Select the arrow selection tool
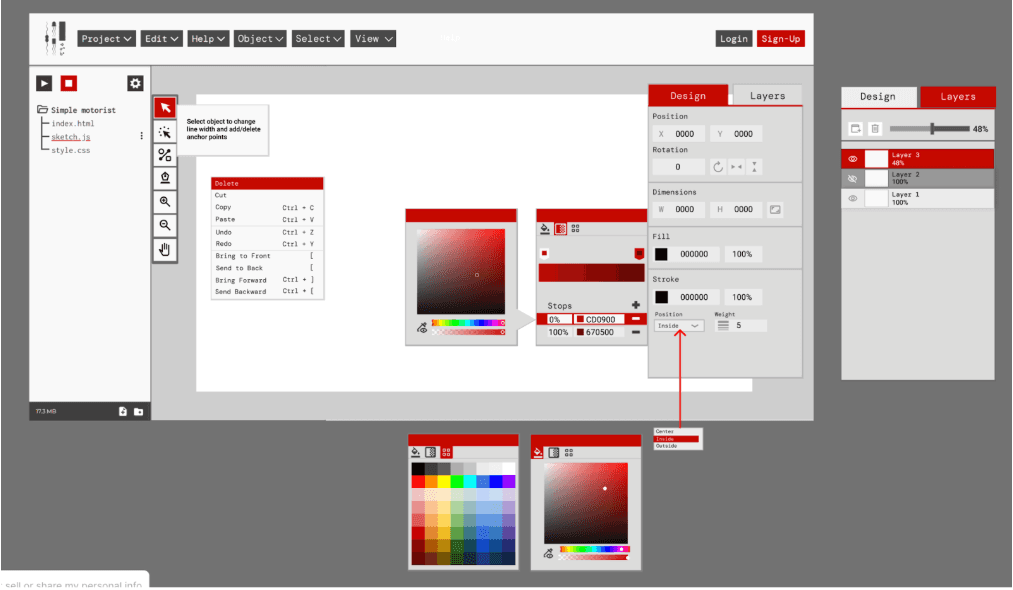This screenshot has height=590, width=1013. click(165, 108)
